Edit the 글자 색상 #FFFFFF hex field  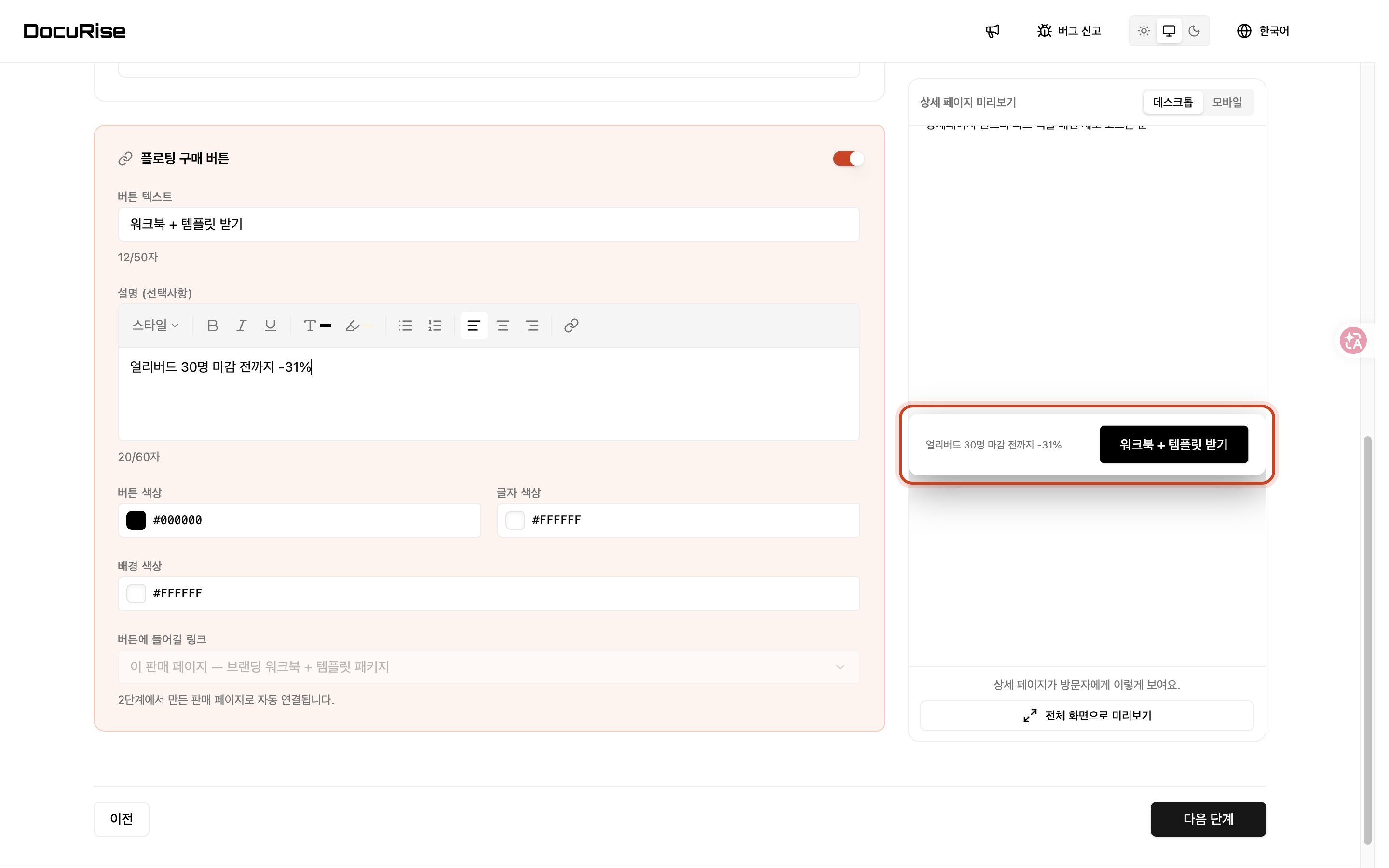[x=678, y=520]
